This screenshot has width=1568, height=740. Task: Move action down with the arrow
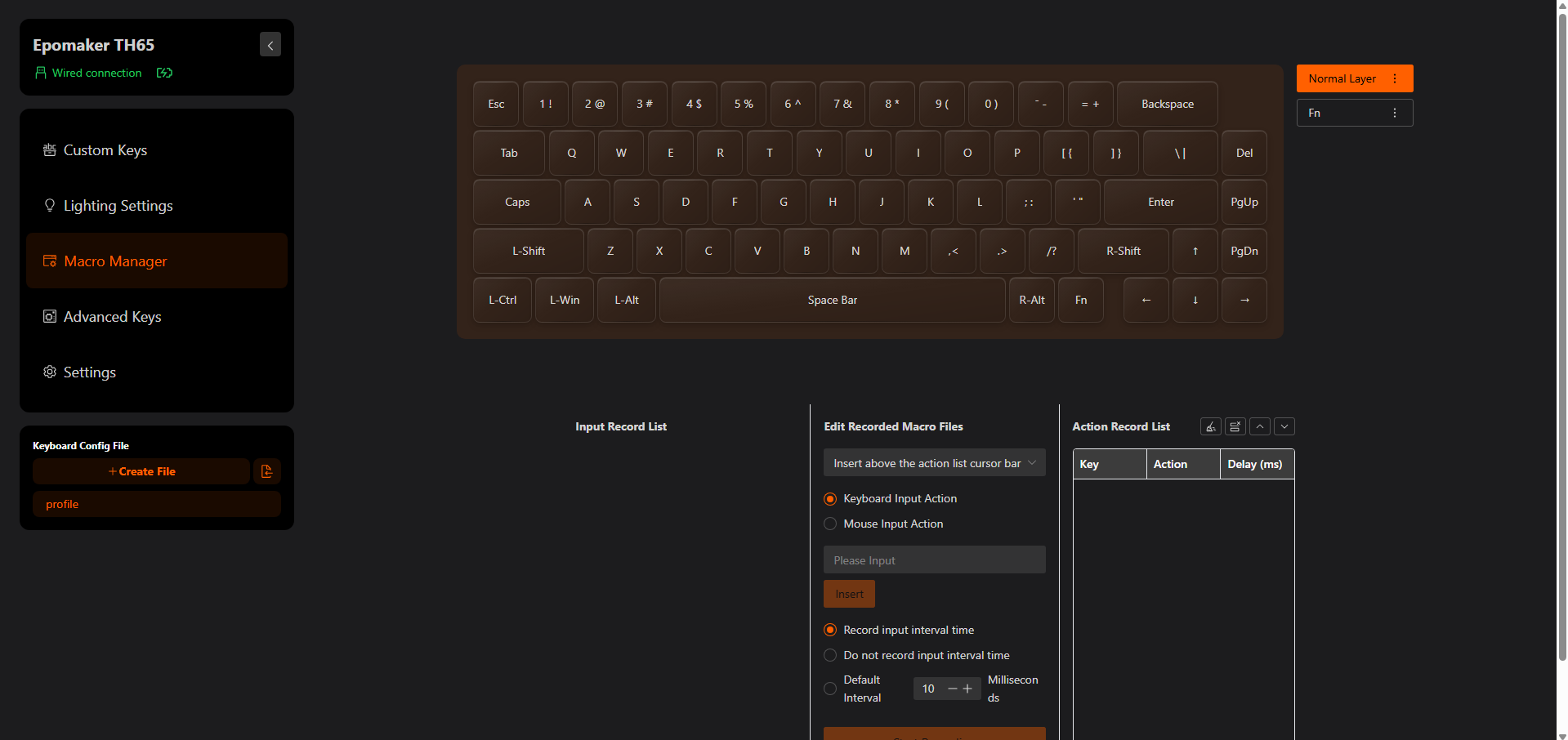pyautogui.click(x=1284, y=426)
